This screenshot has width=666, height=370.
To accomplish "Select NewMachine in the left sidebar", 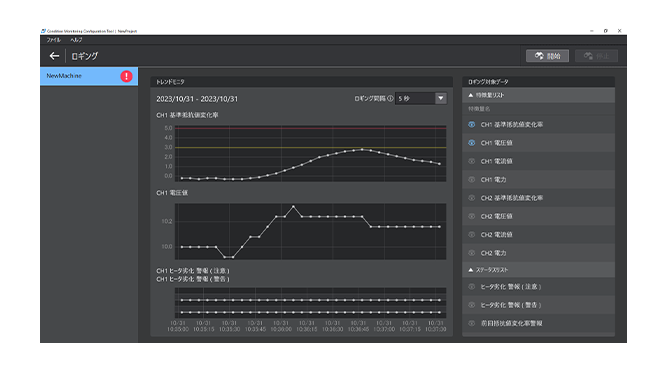I will tap(89, 76).
